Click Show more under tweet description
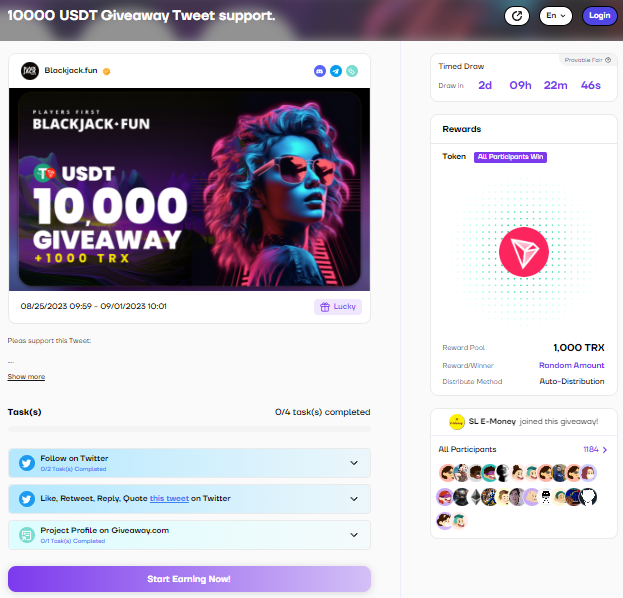The height and width of the screenshot is (598, 623). pos(26,376)
